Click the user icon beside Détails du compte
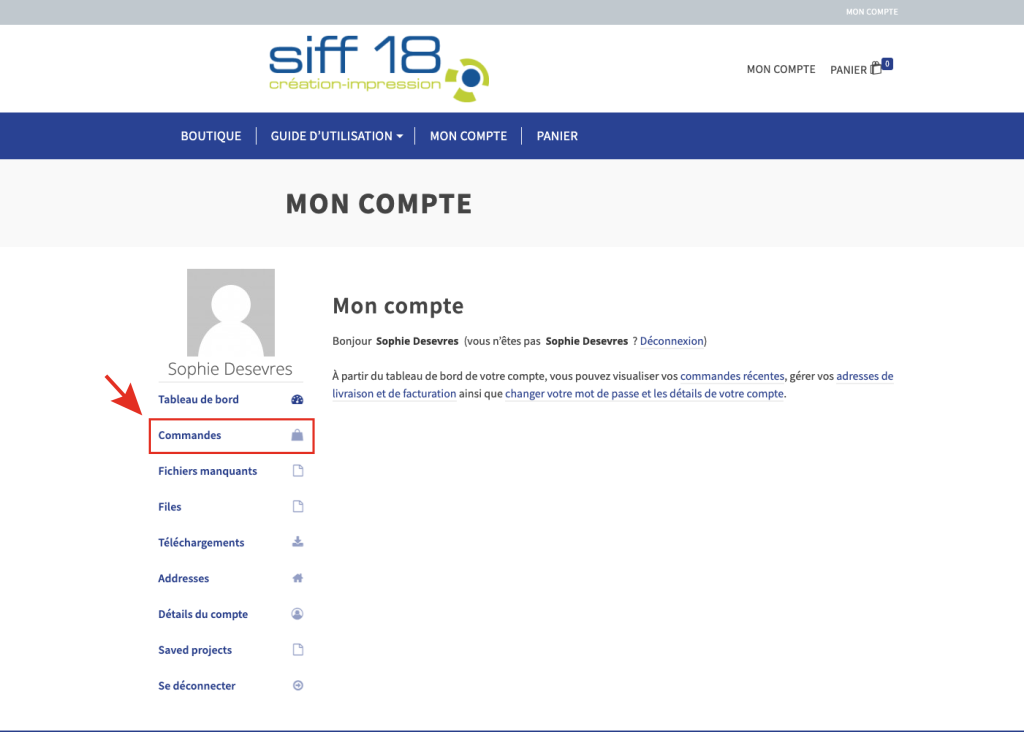Image resolution: width=1024 pixels, height=732 pixels. coord(297,614)
